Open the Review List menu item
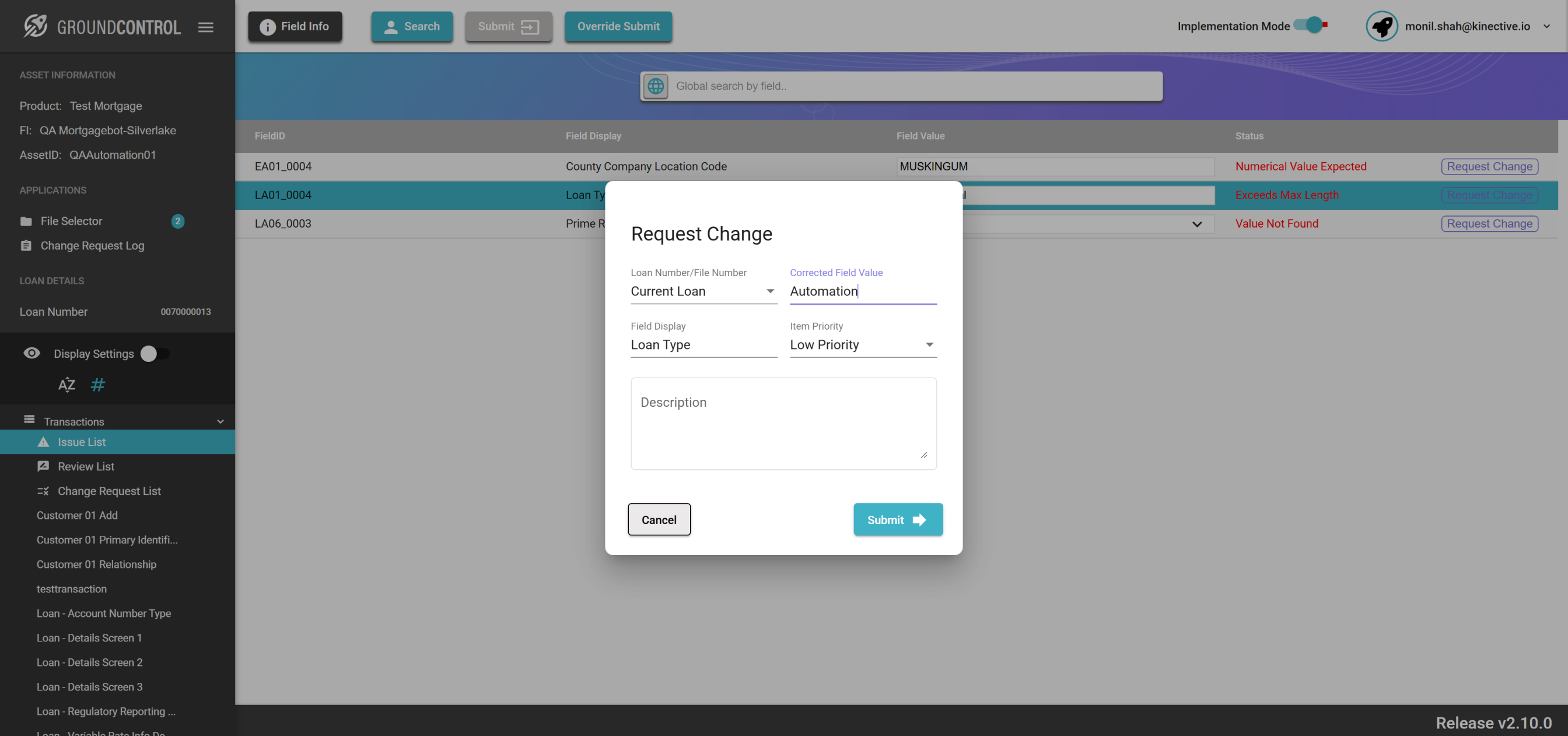Image resolution: width=1568 pixels, height=736 pixels. coord(86,466)
